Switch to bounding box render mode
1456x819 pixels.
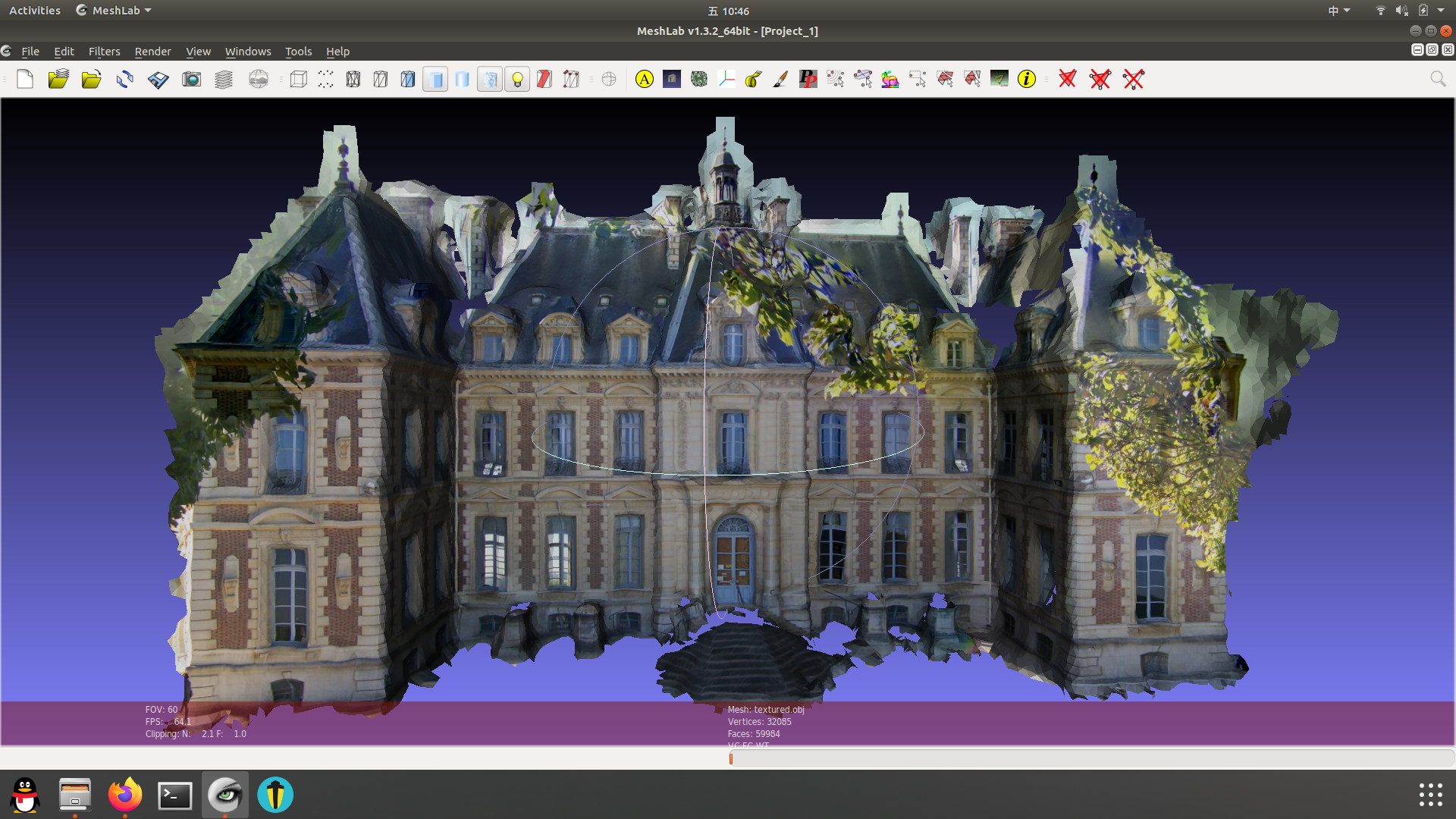[299, 79]
